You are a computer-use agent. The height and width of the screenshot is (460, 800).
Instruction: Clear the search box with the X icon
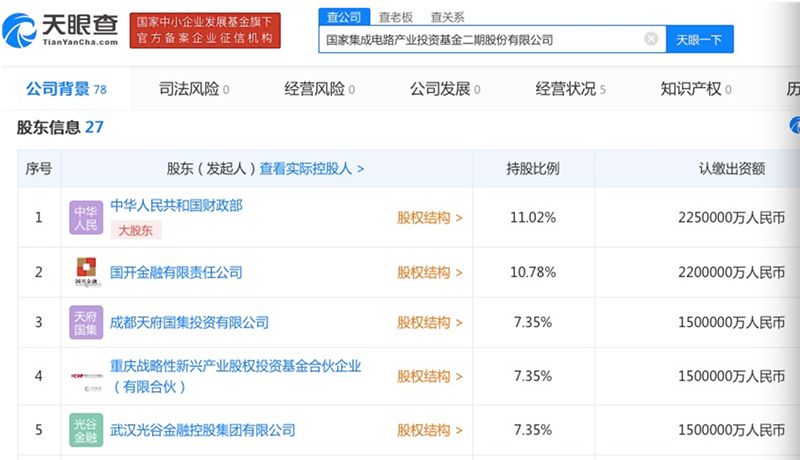[x=651, y=39]
